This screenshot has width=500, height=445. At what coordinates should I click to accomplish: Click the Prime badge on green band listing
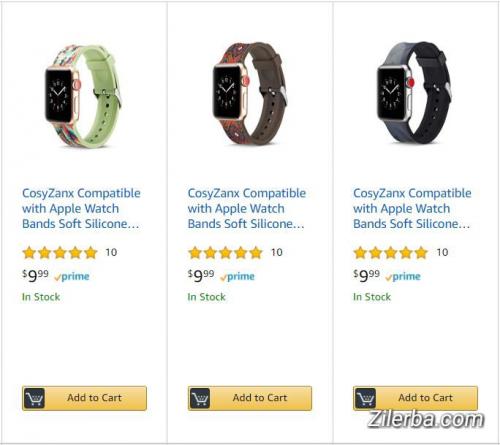click(x=72, y=276)
